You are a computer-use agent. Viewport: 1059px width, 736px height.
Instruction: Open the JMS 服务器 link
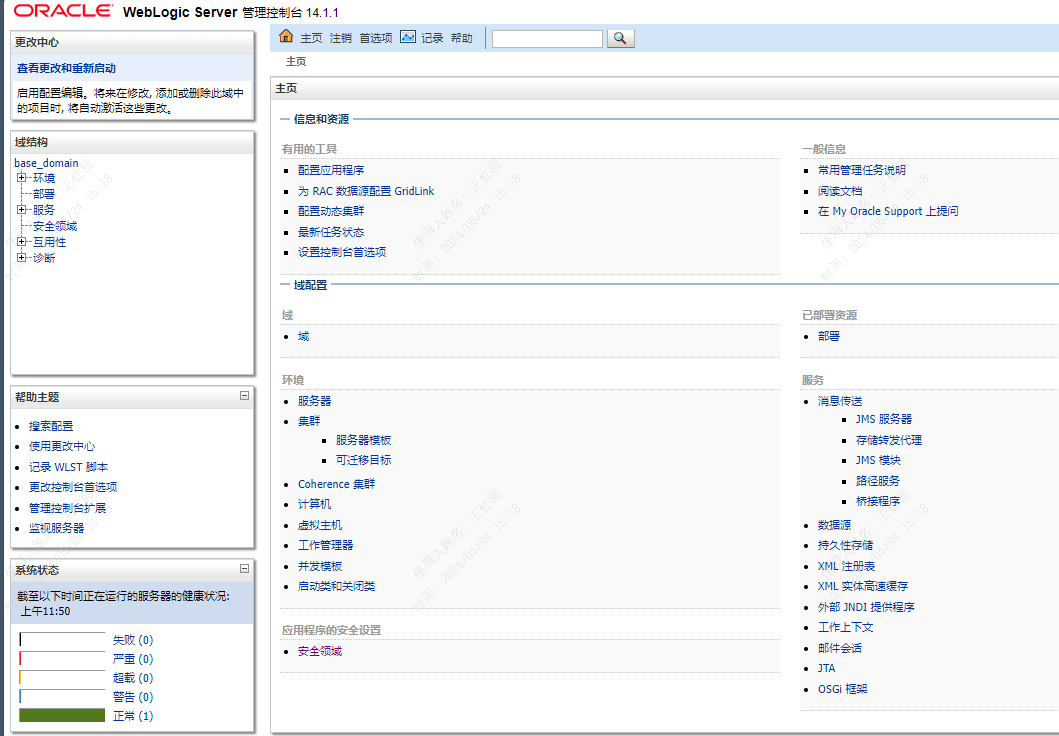coord(883,419)
